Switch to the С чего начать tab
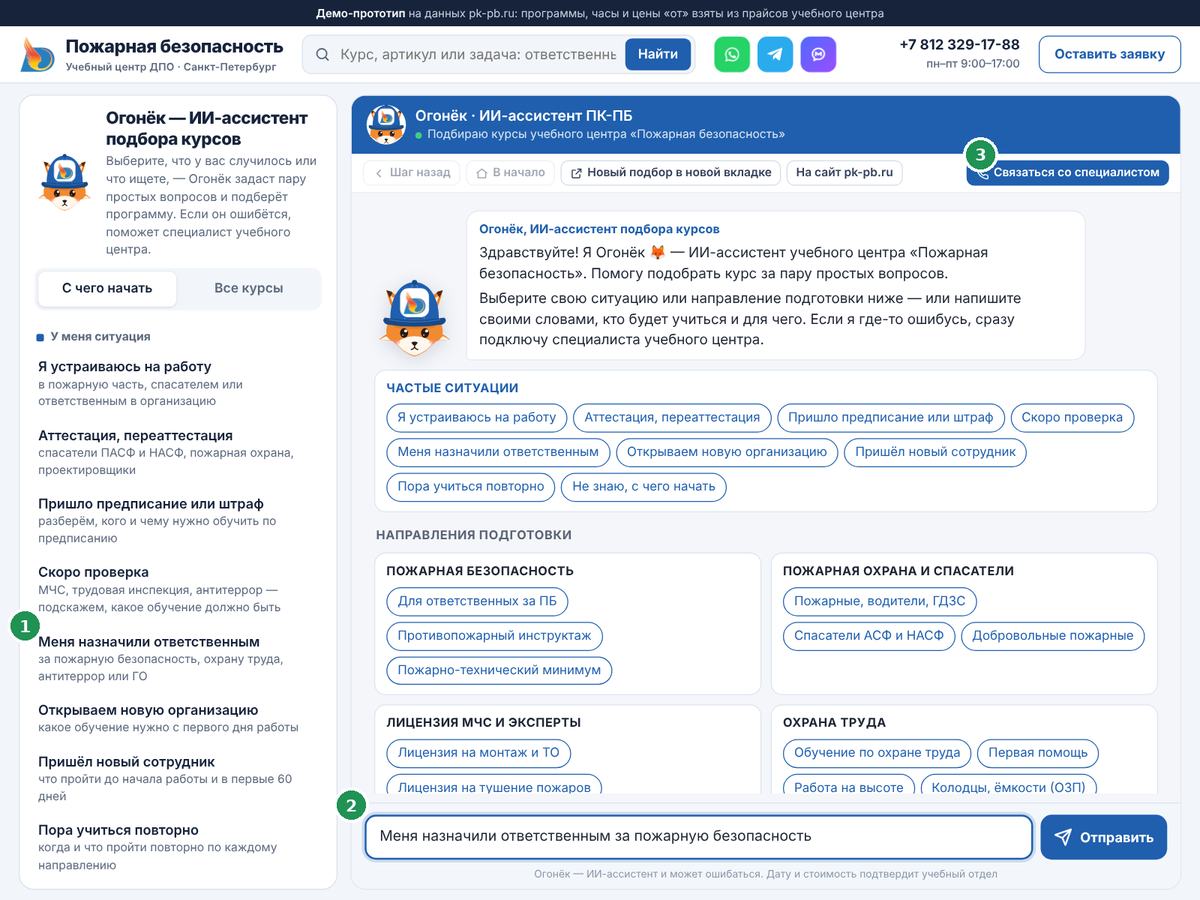The width and height of the screenshot is (1200, 900). click(x=107, y=288)
